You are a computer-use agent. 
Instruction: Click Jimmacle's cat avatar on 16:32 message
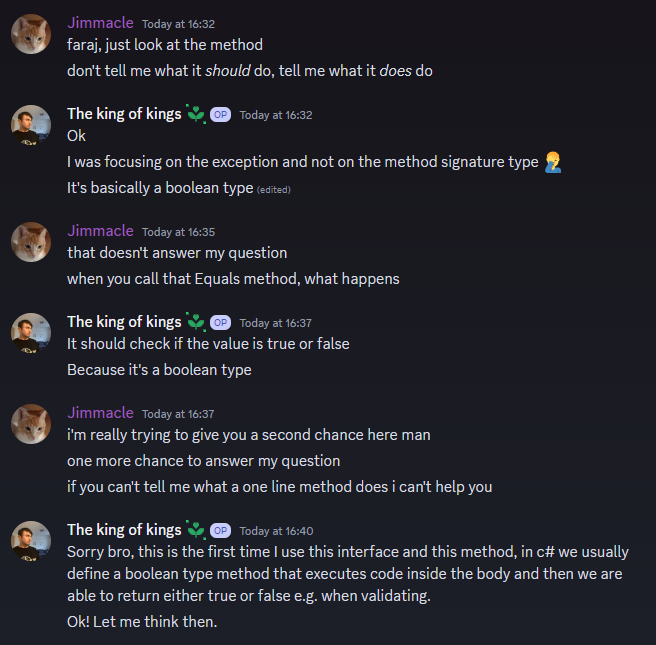pyautogui.click(x=31, y=34)
